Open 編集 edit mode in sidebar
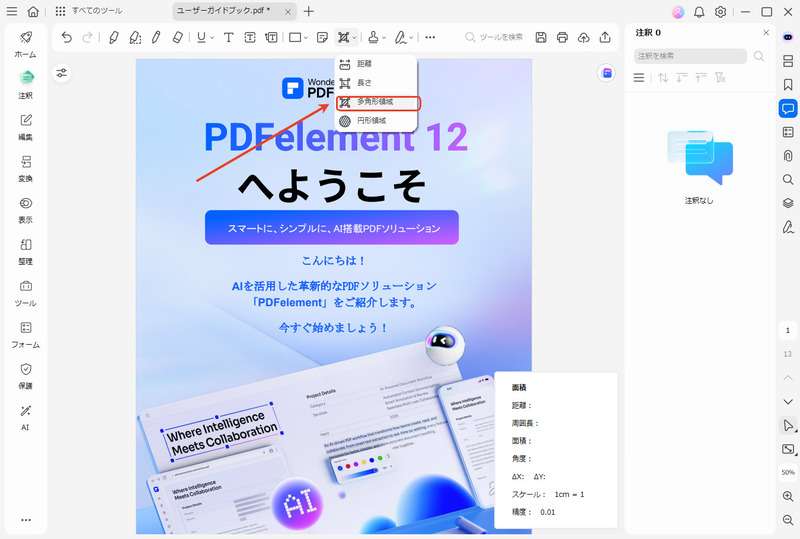 coord(26,127)
